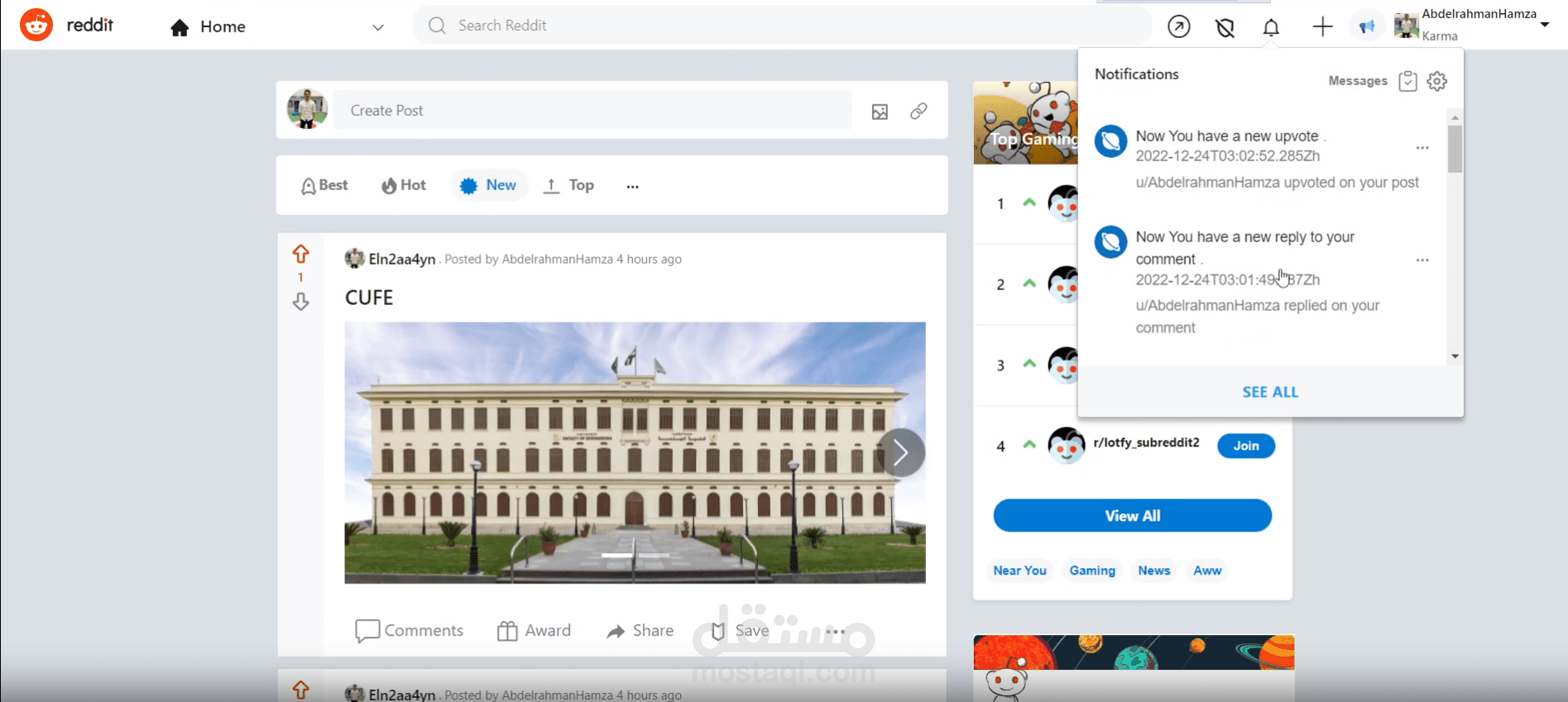
Task: Click the CUFE building image
Action: point(635,452)
